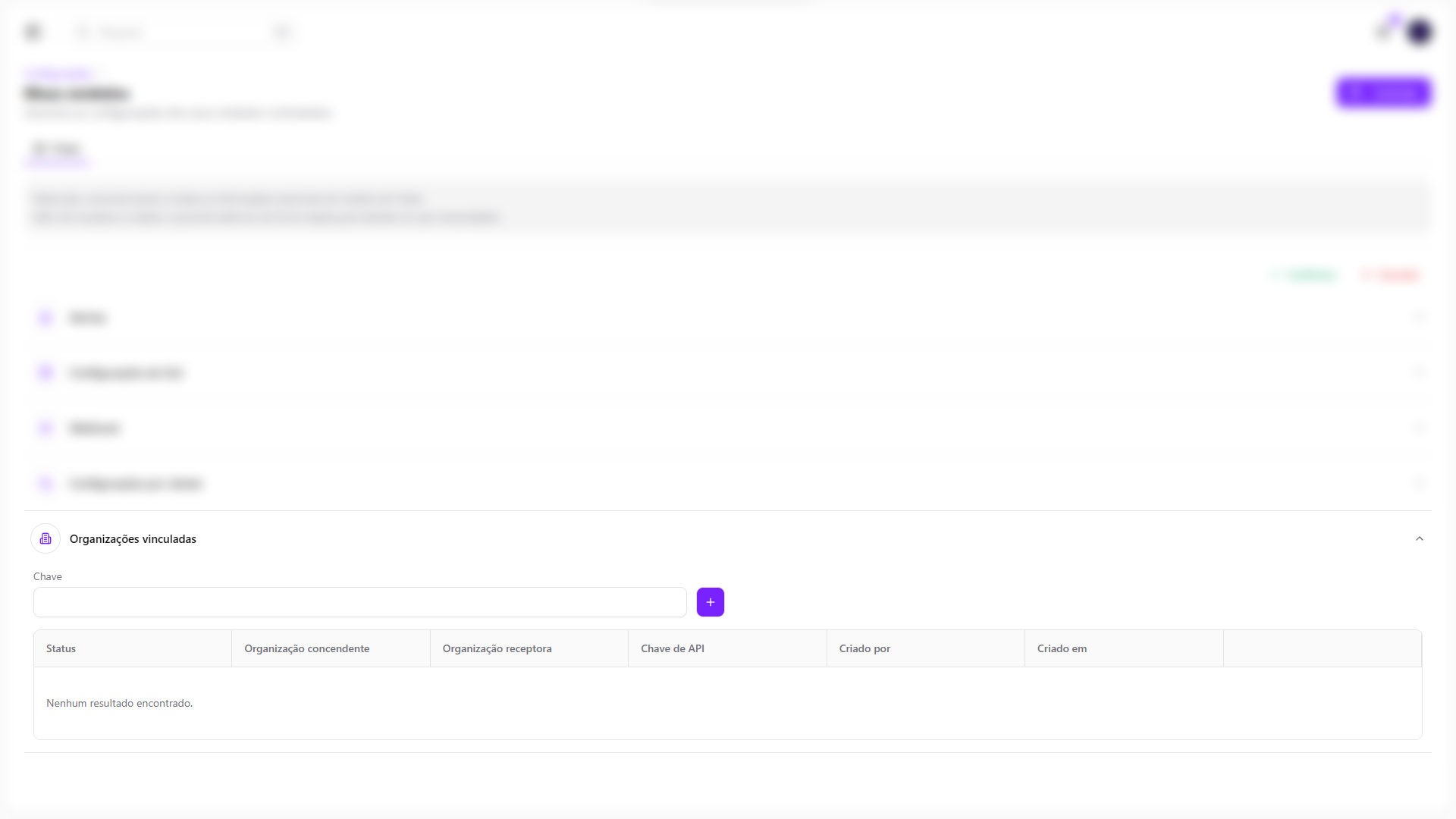
Task: Click the Status column header
Action: point(61,648)
